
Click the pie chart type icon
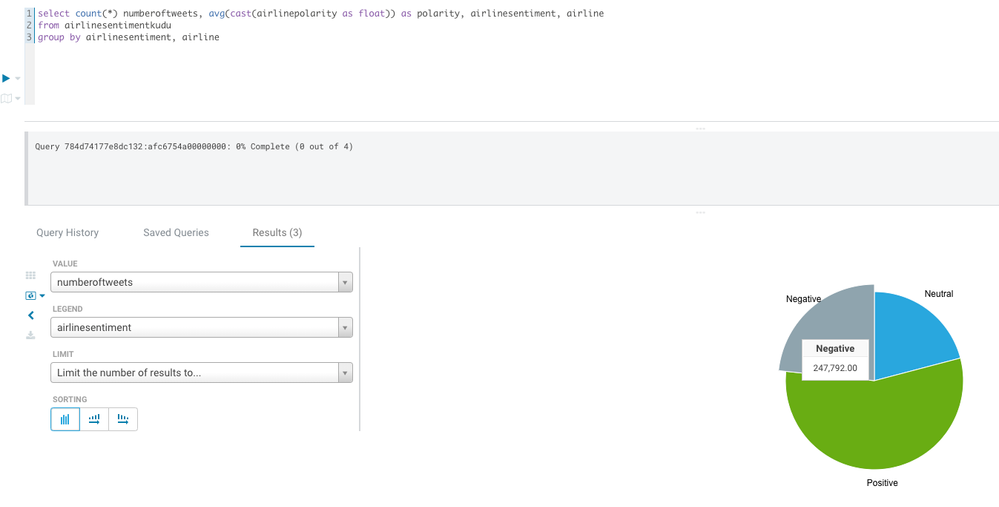coord(31,295)
